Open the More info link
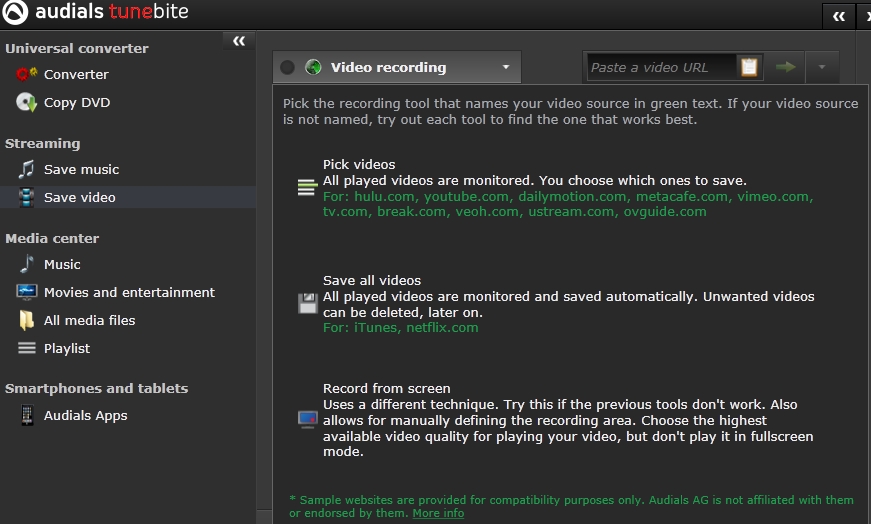 tap(438, 513)
